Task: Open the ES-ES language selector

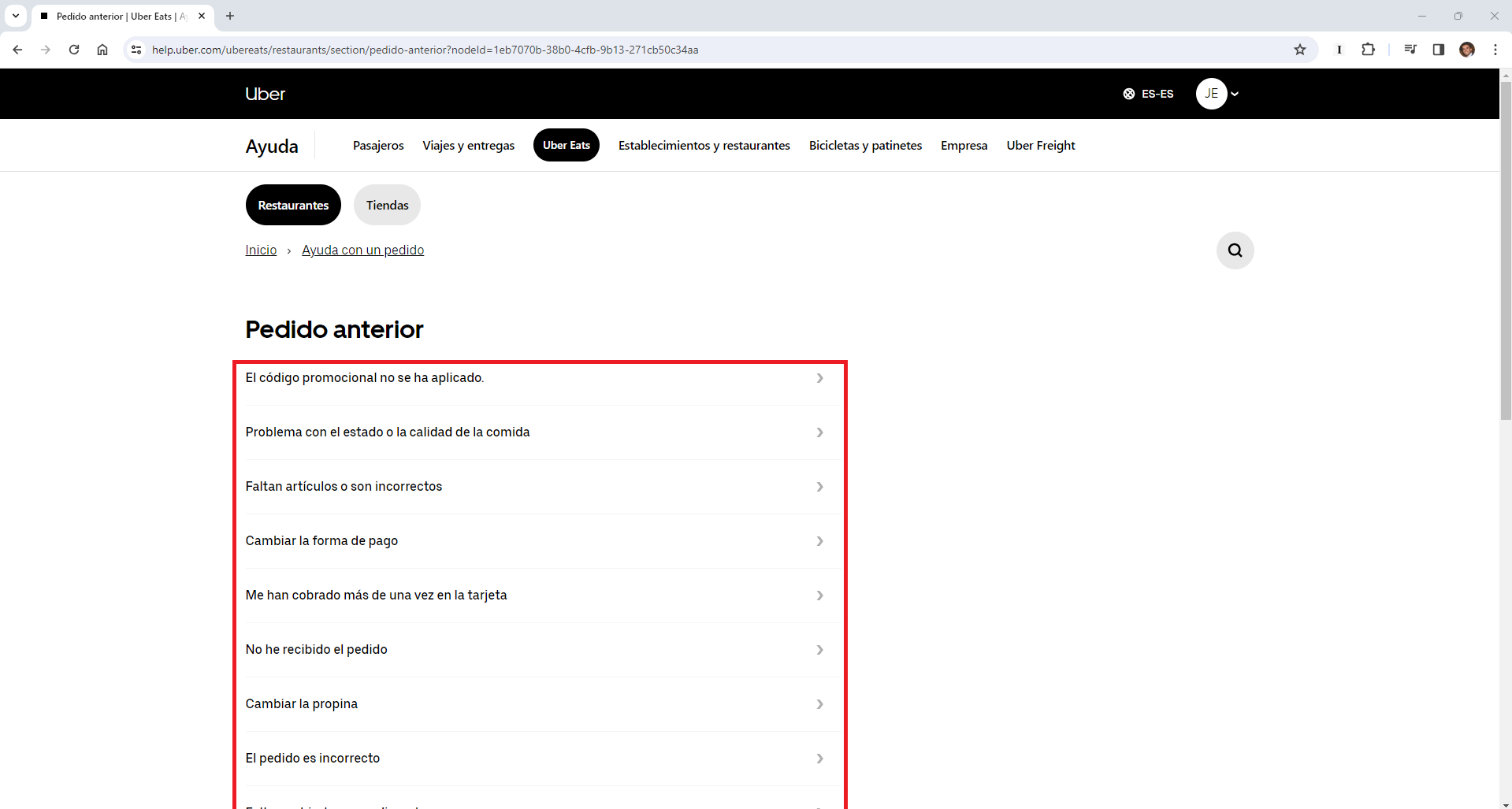Action: pyautogui.click(x=1148, y=94)
